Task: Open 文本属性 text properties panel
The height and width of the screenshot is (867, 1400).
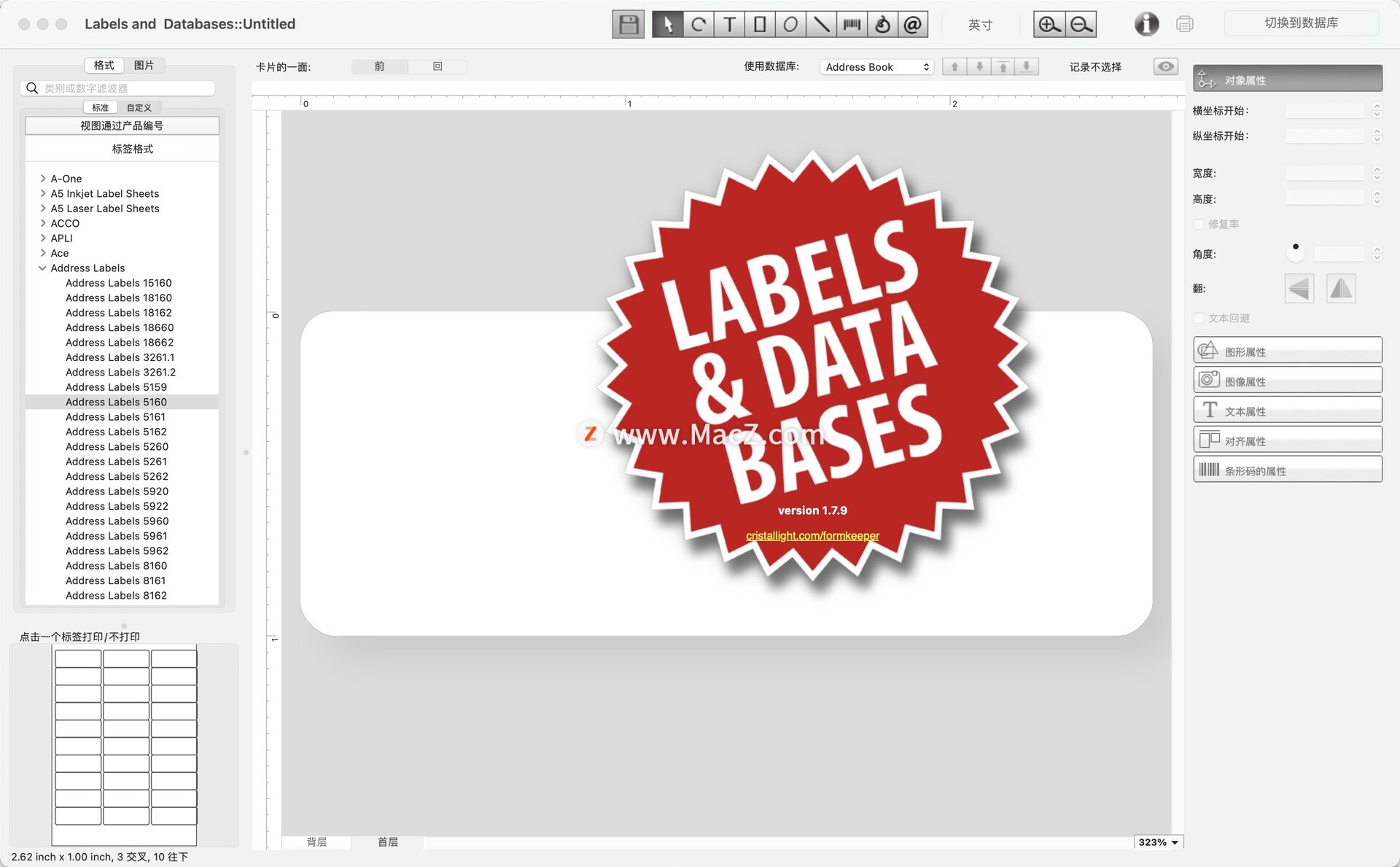Action: [x=1288, y=410]
